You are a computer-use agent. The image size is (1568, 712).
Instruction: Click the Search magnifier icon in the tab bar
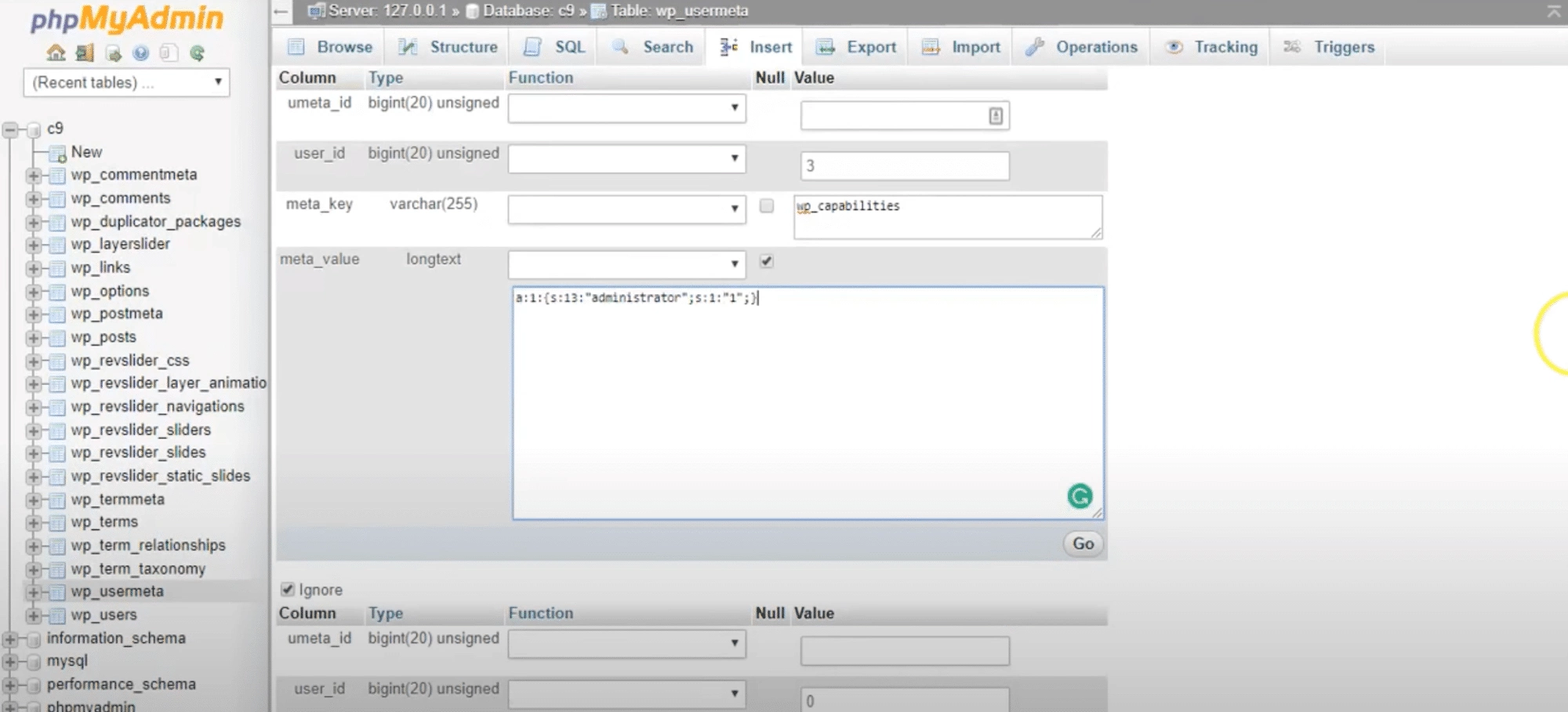(622, 46)
